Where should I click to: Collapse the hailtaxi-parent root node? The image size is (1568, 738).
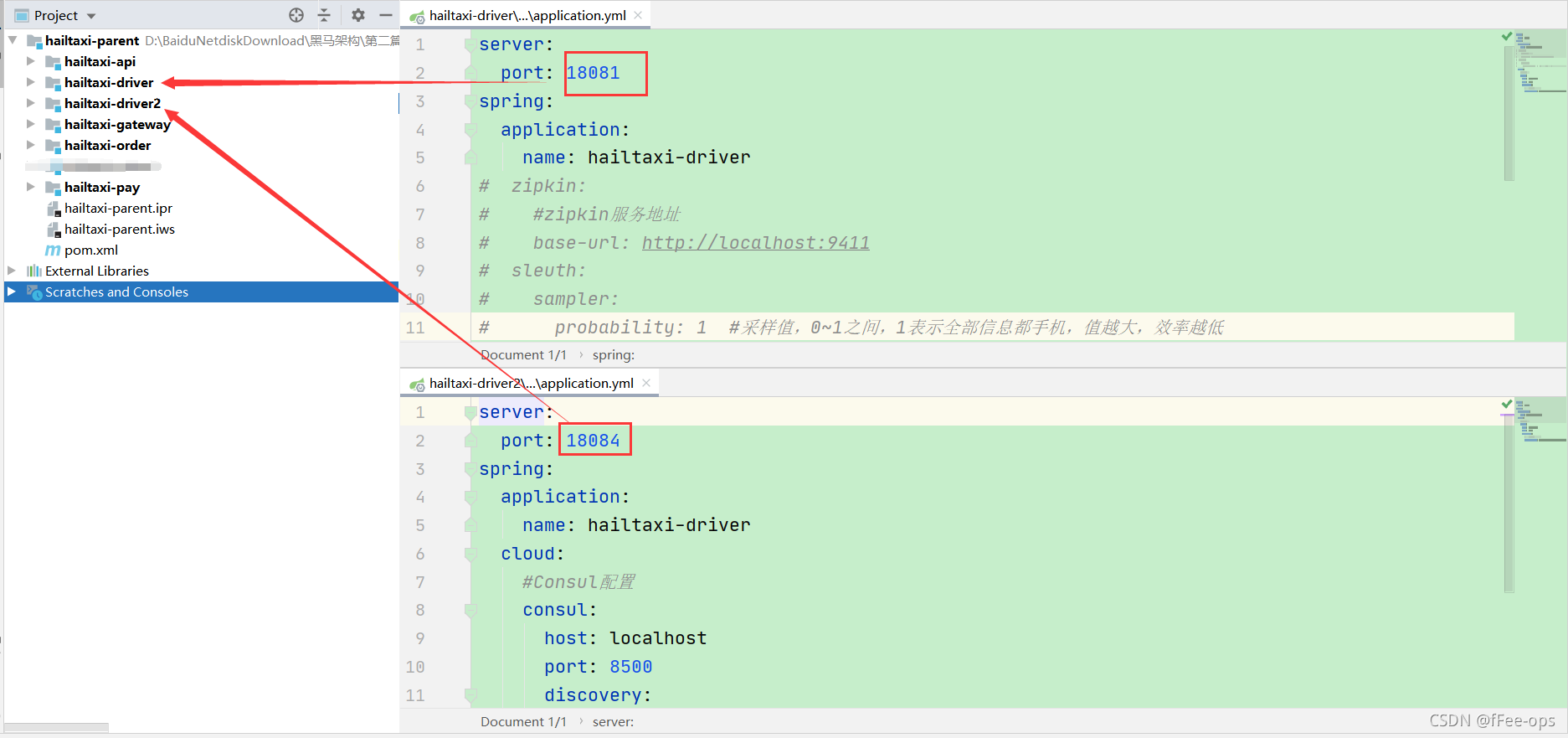coord(13,40)
